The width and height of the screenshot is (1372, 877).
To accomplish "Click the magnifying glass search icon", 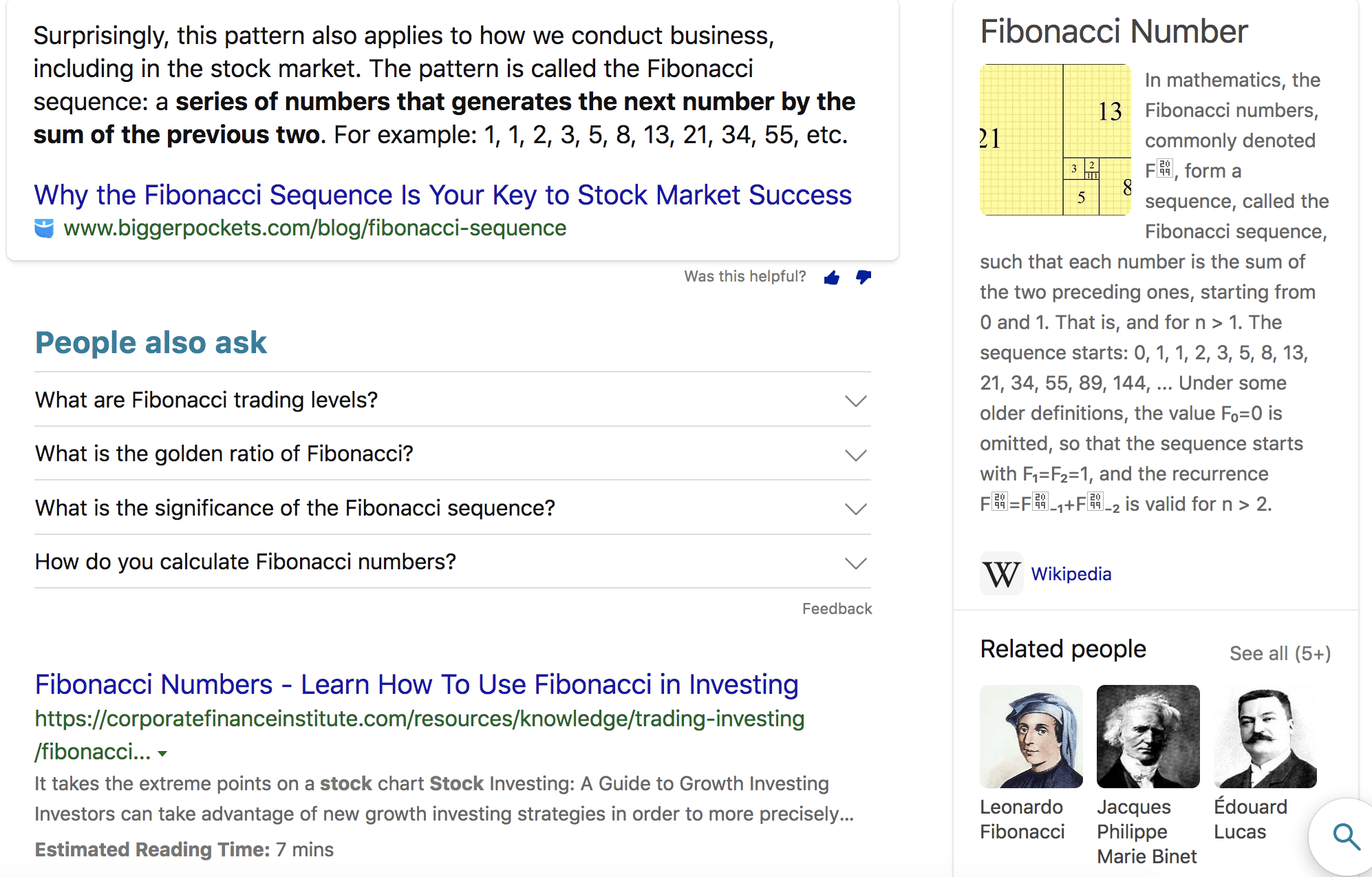I will pos(1346,837).
